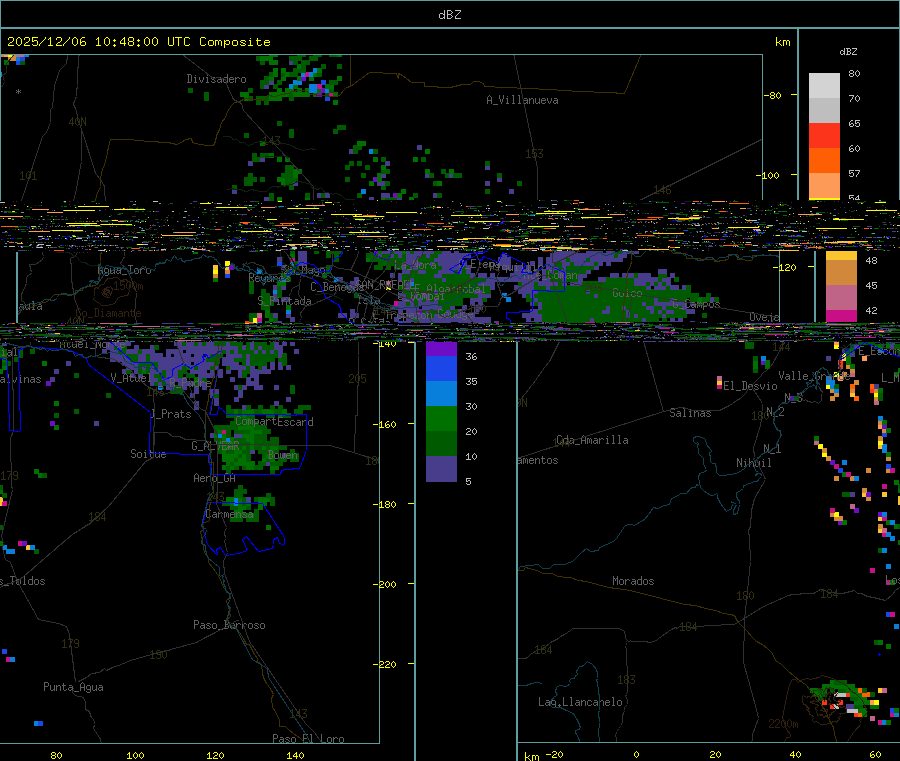The width and height of the screenshot is (900, 761).
Task: Click the El_Desvio label
Action: tap(750, 386)
